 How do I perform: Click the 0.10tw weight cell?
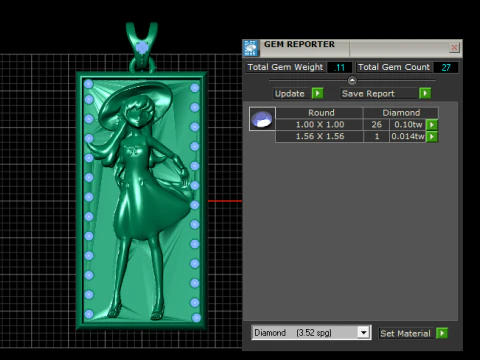pyautogui.click(x=408, y=125)
